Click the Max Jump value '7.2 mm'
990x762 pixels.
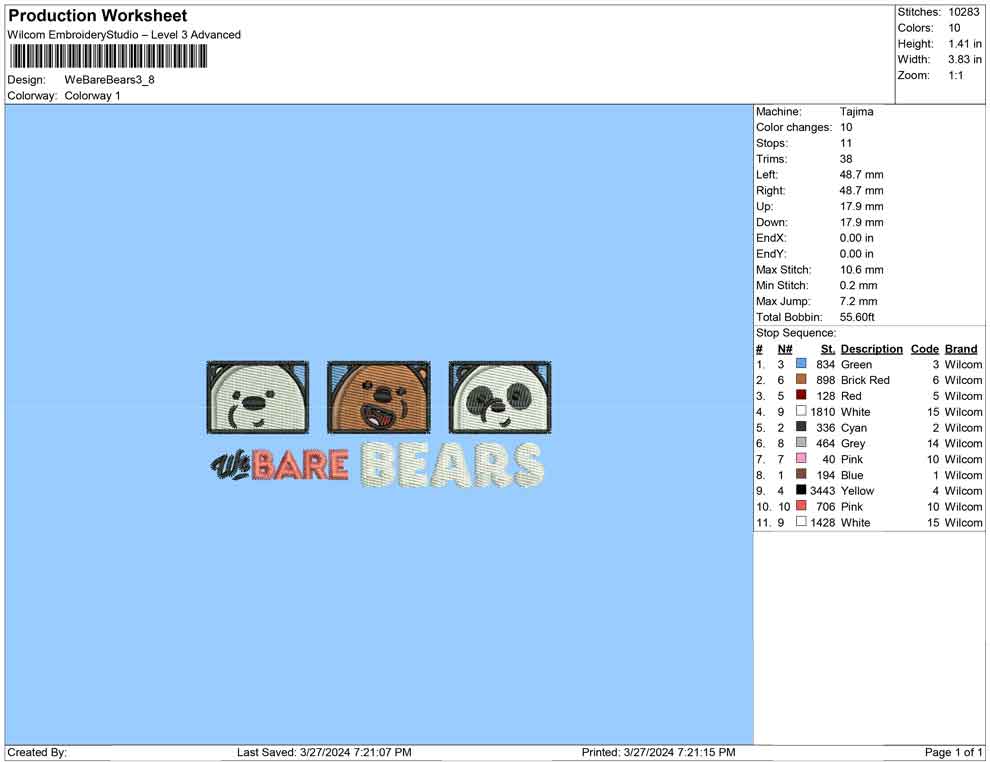858,301
